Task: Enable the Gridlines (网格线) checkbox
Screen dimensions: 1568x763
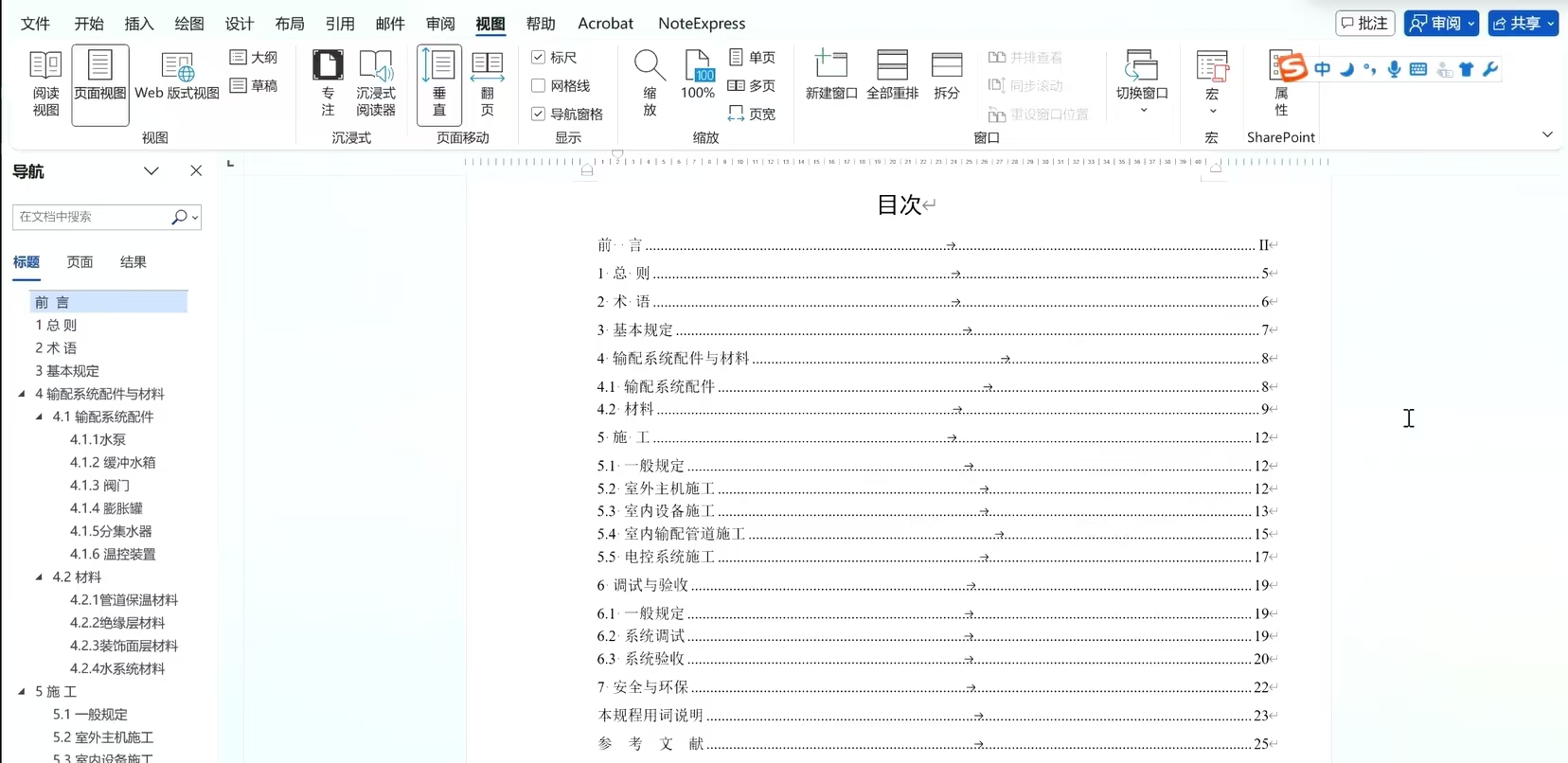Action: (x=539, y=86)
